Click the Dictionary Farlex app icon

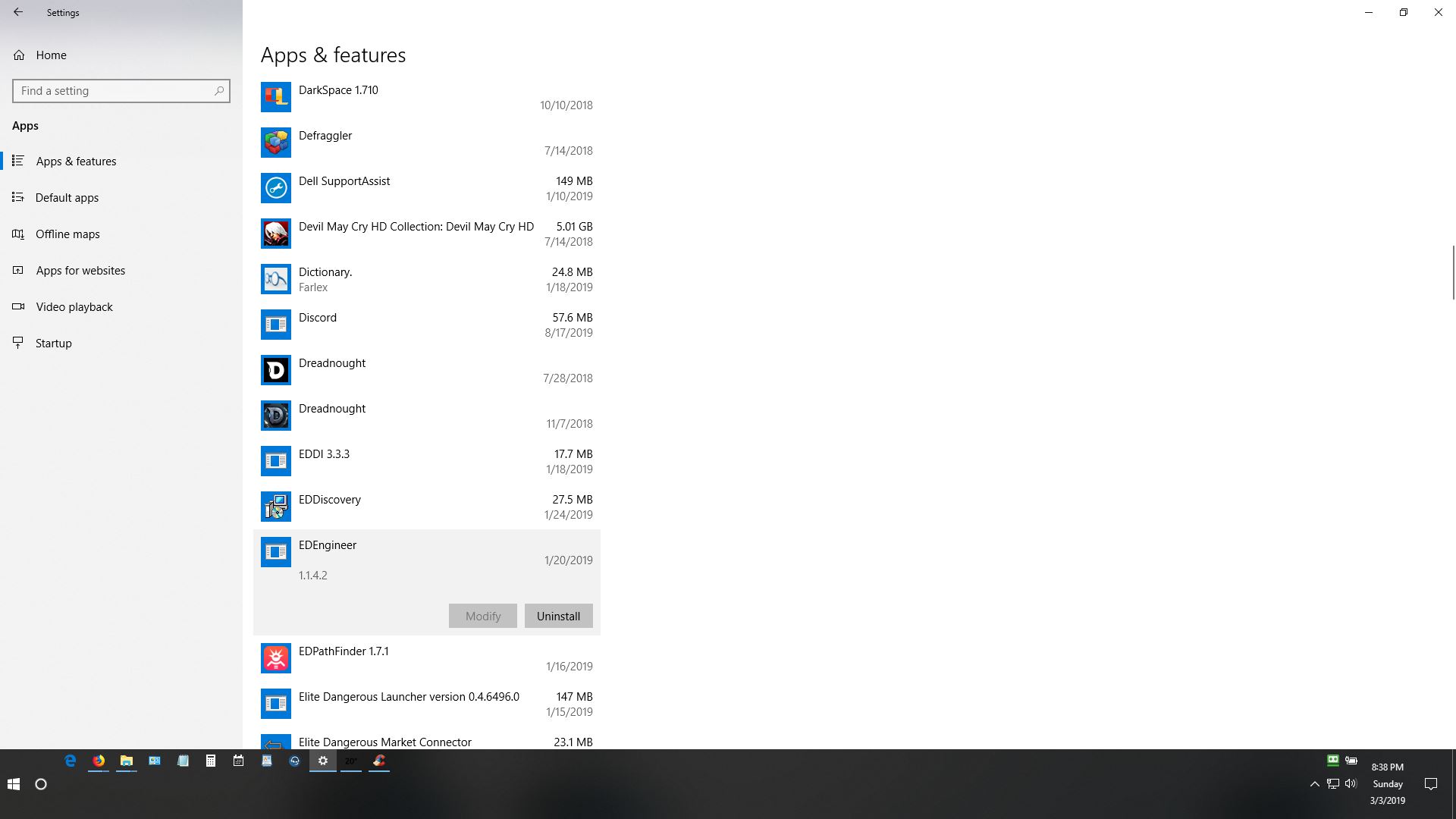[276, 279]
